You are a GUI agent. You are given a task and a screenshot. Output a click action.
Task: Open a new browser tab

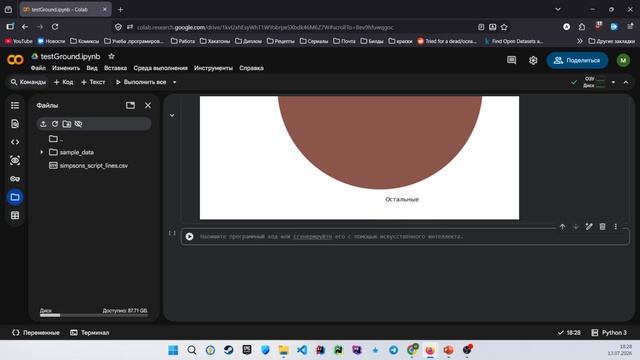120,9
